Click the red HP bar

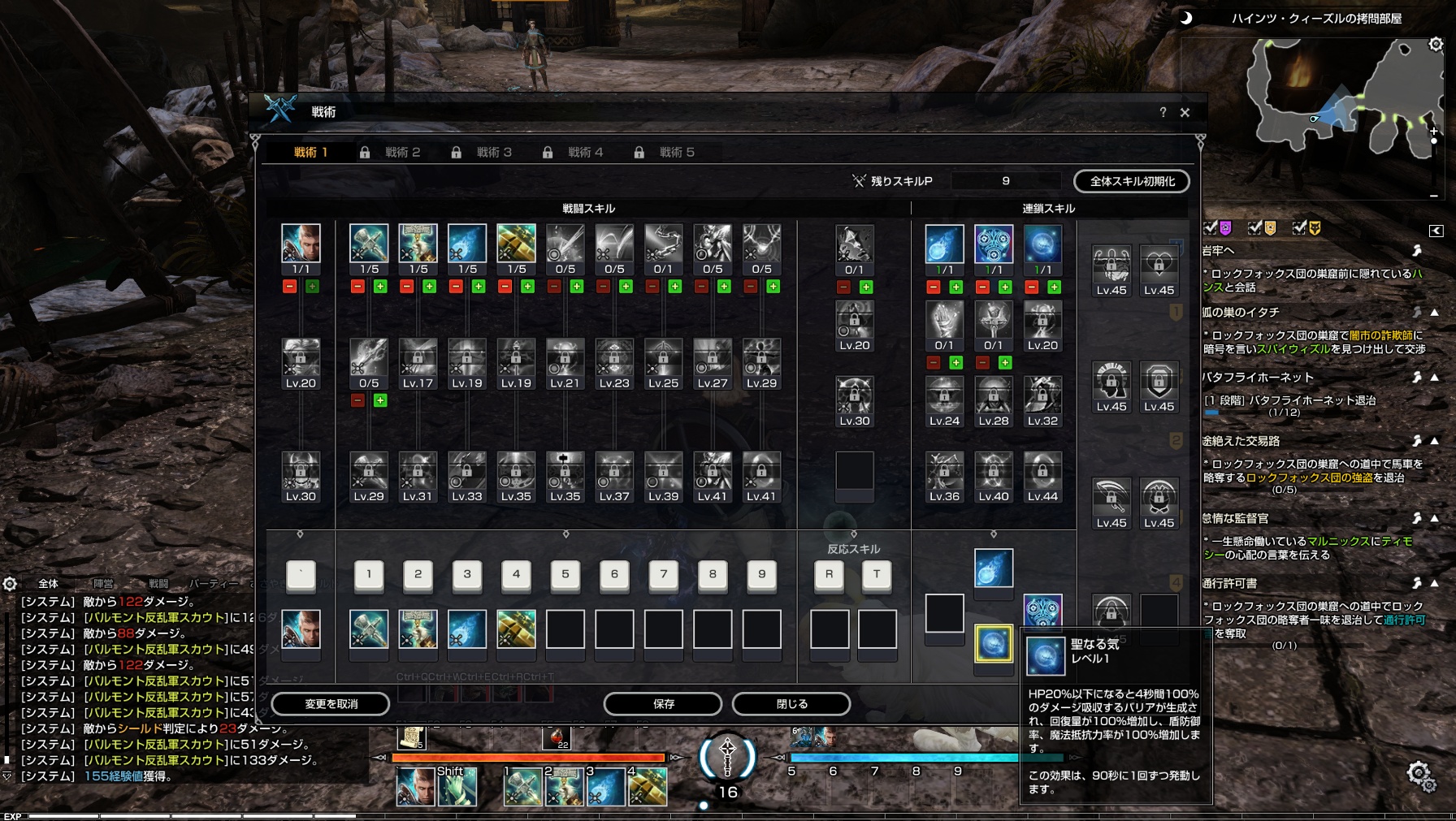529,758
